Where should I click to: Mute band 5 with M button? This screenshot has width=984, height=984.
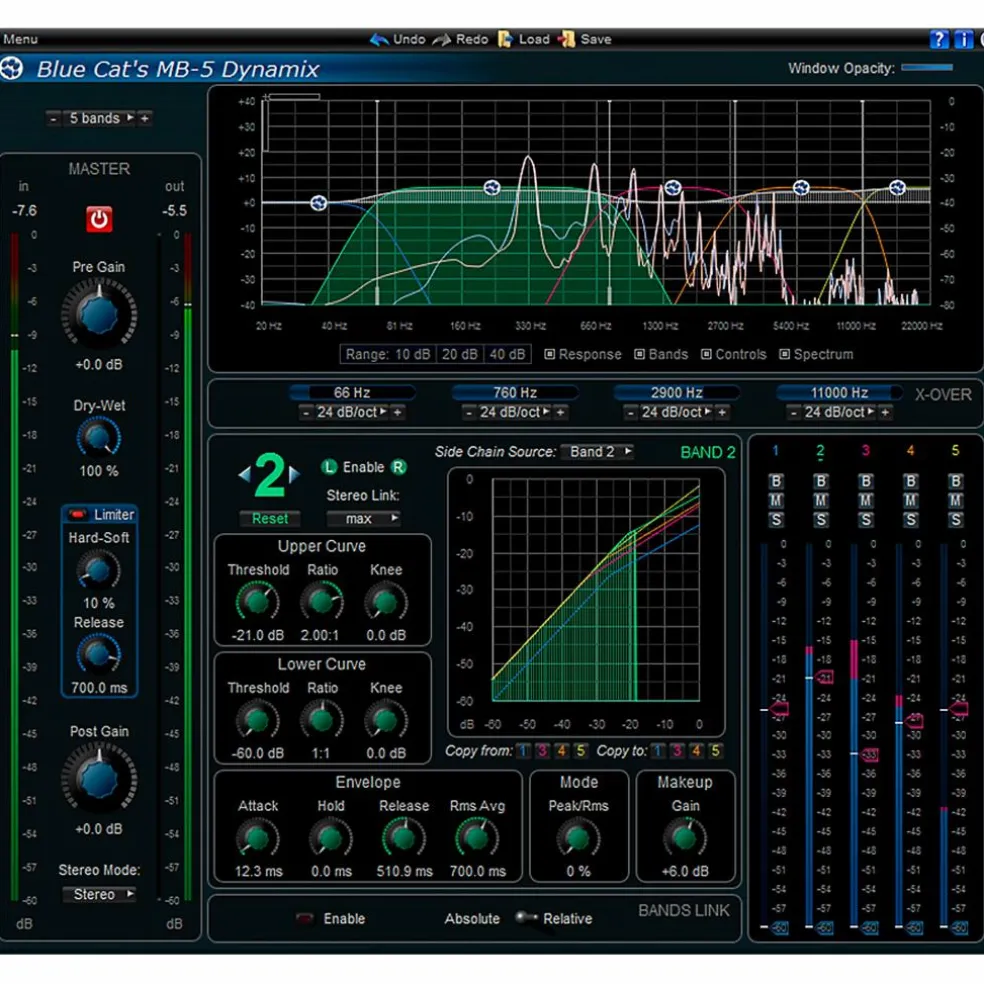[956, 501]
